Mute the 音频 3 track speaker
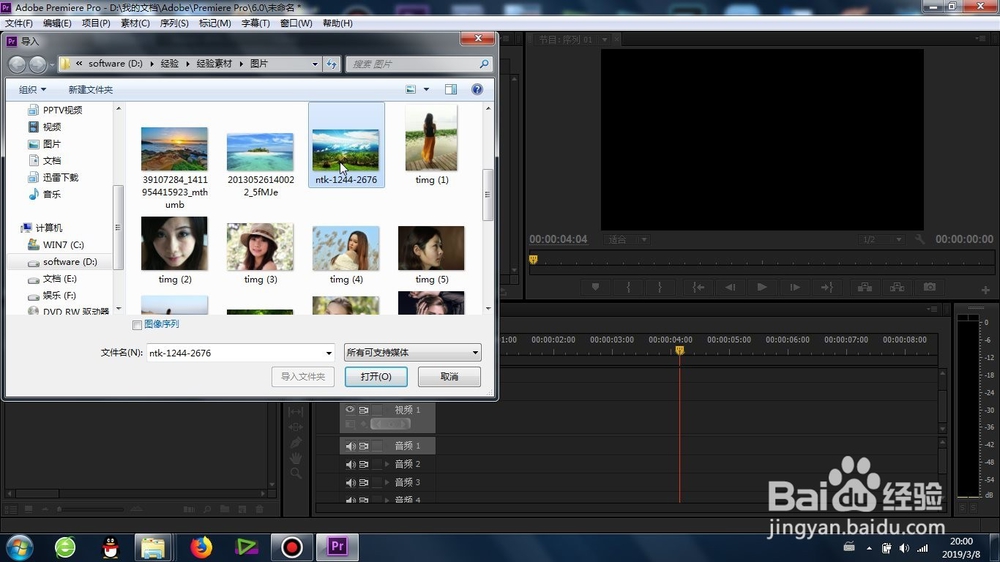The width and height of the screenshot is (1000, 562). click(x=350, y=482)
